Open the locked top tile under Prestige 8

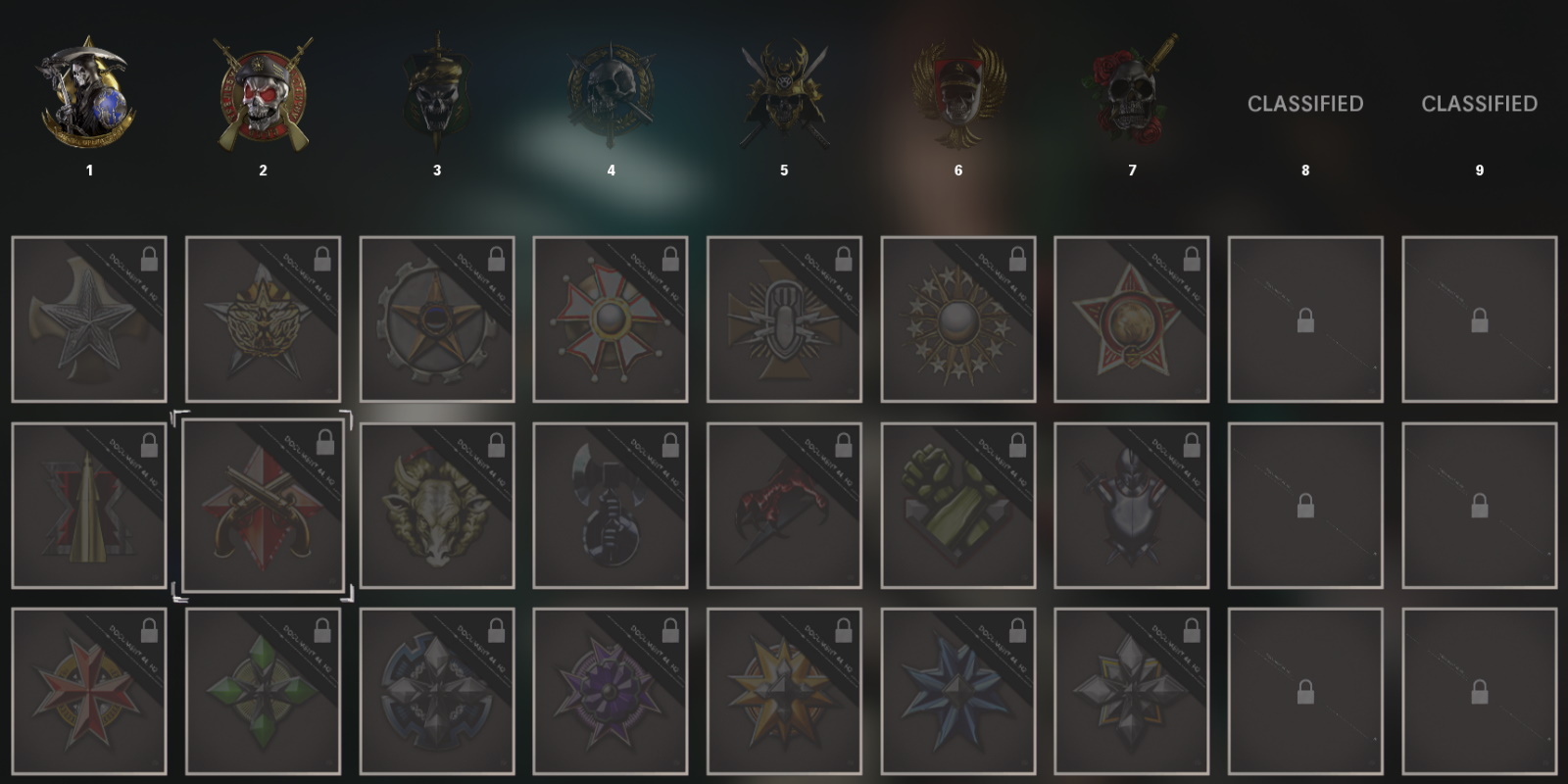click(x=1305, y=319)
